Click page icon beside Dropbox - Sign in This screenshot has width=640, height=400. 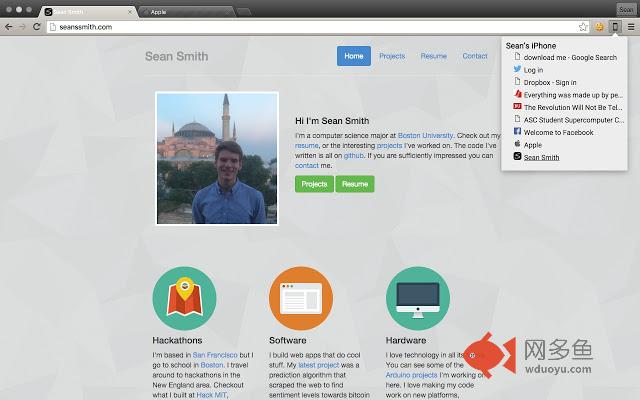[517, 82]
